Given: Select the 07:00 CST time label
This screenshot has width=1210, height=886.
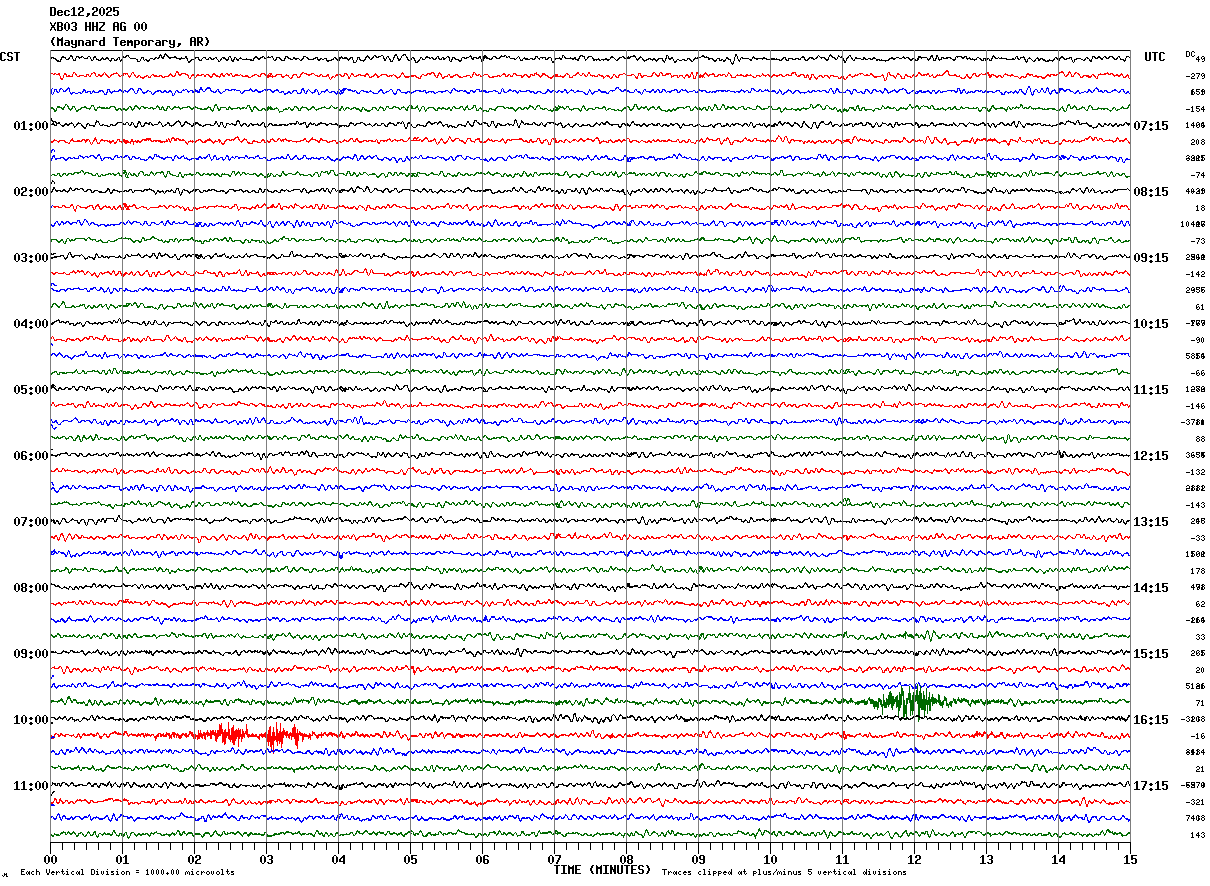Looking at the screenshot, I should (x=31, y=522).
